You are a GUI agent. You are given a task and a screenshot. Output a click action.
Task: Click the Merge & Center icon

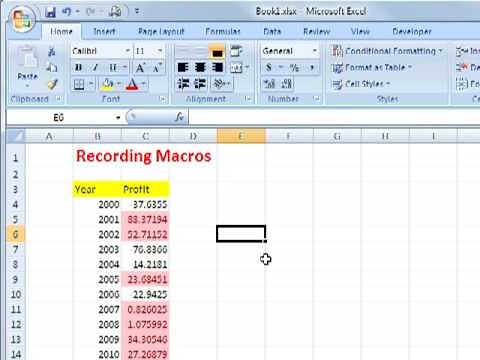pyautogui.click(x=236, y=68)
